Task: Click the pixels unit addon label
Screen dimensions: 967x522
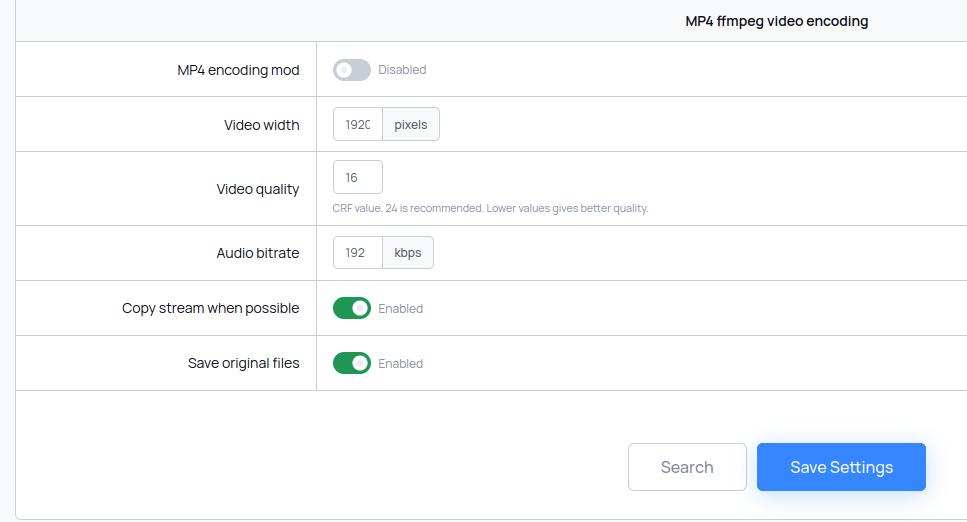Action: [x=411, y=124]
